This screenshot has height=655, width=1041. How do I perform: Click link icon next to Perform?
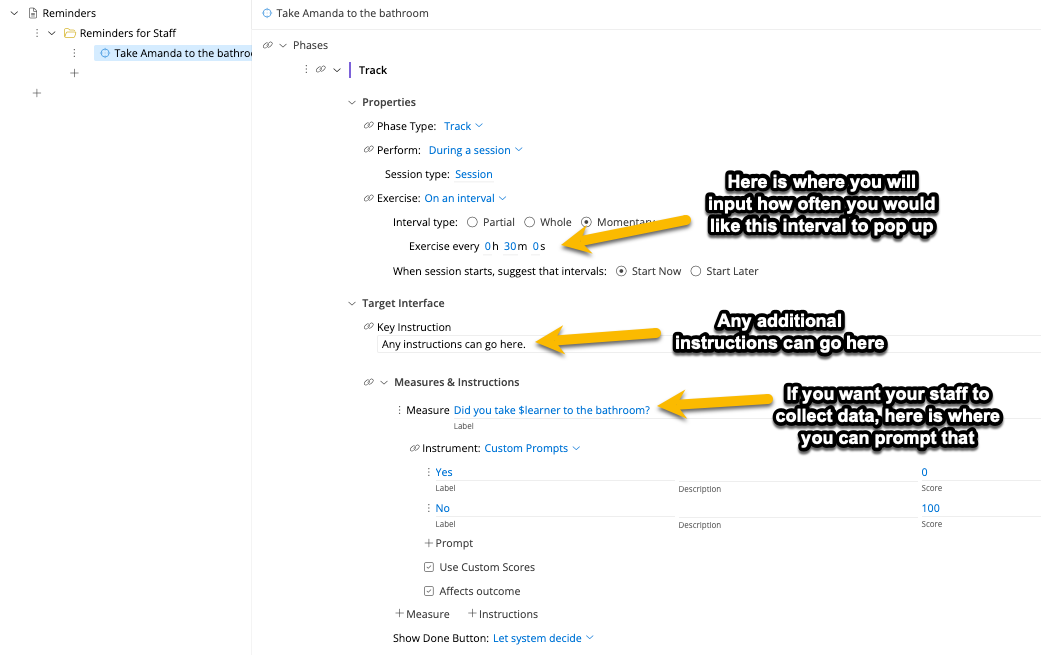tap(368, 149)
